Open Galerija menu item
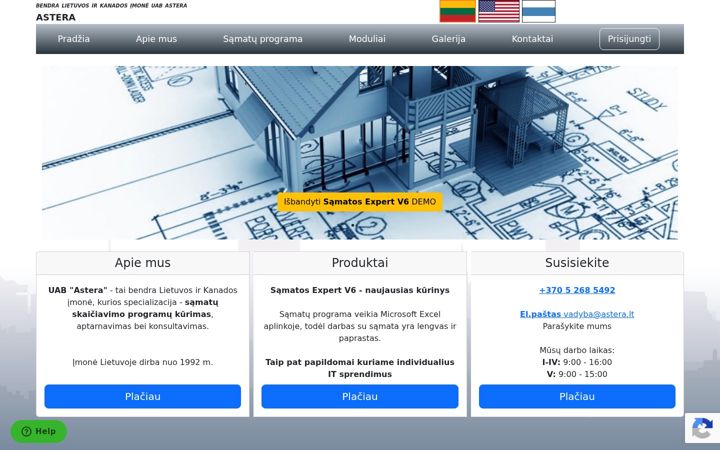 [448, 39]
